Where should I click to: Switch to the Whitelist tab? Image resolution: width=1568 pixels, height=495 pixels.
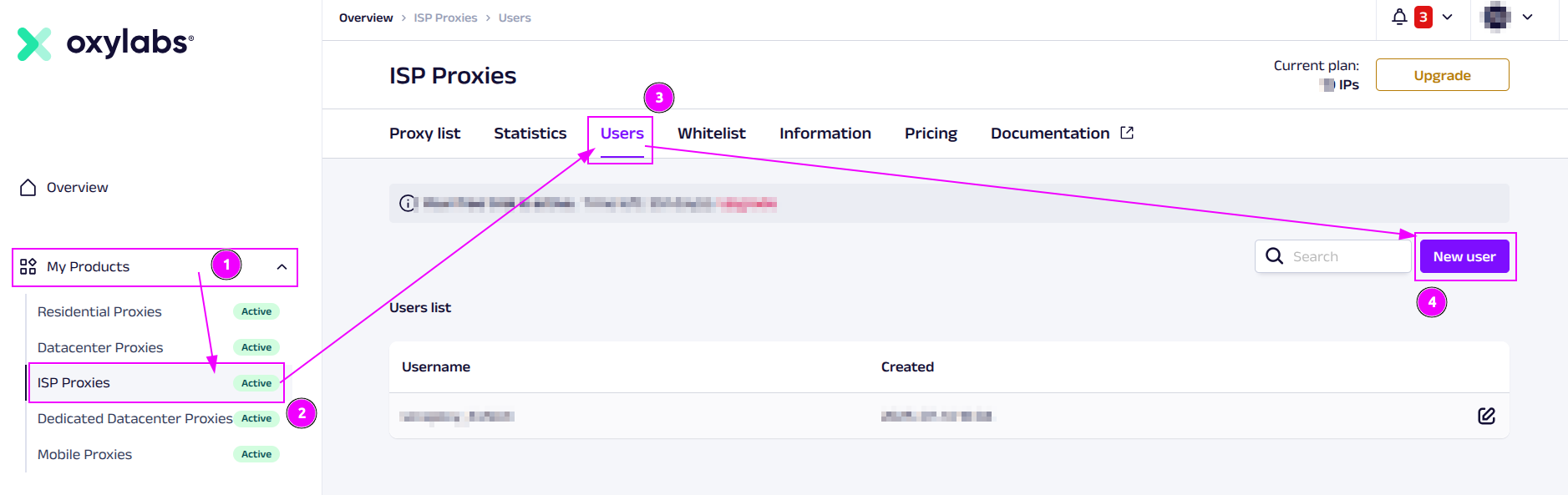pyautogui.click(x=711, y=134)
